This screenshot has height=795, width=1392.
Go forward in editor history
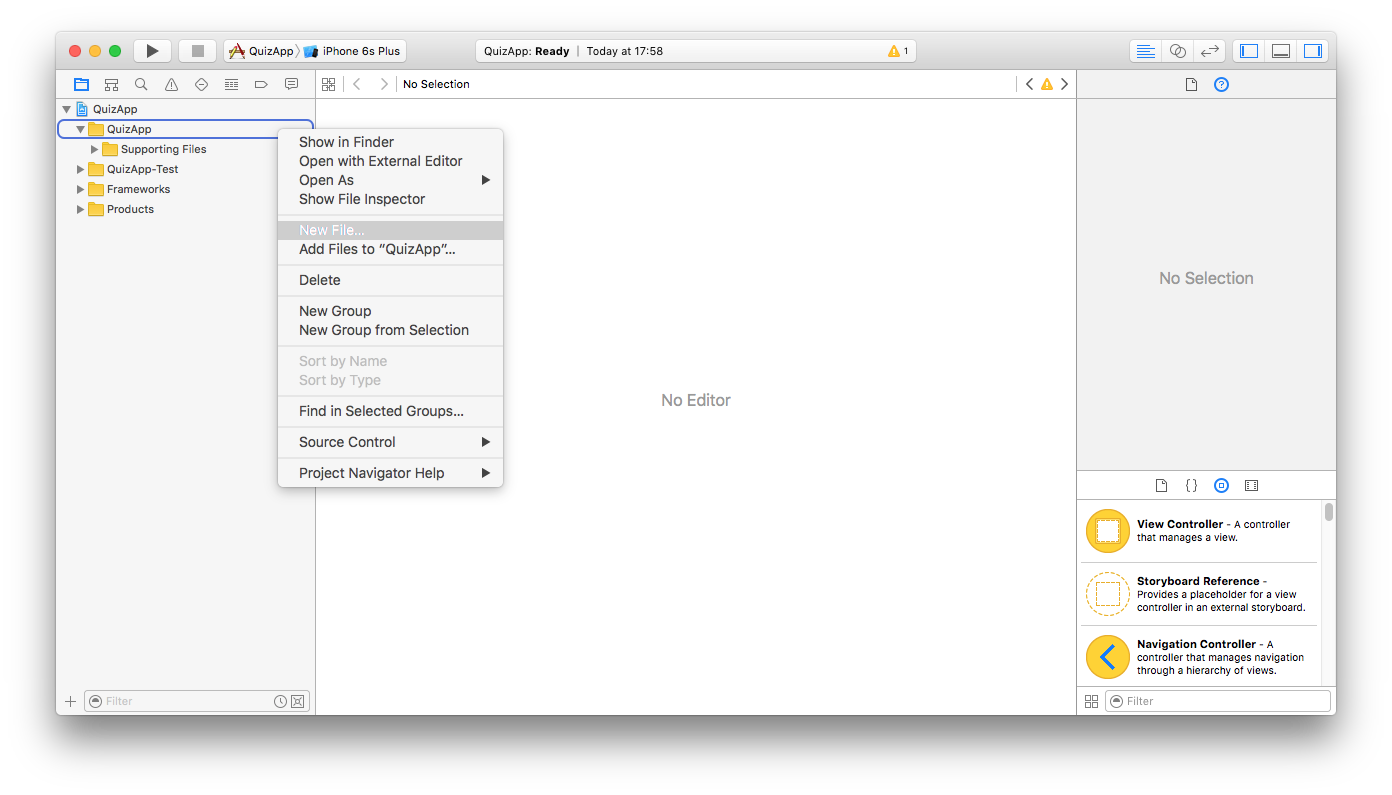[x=384, y=84]
